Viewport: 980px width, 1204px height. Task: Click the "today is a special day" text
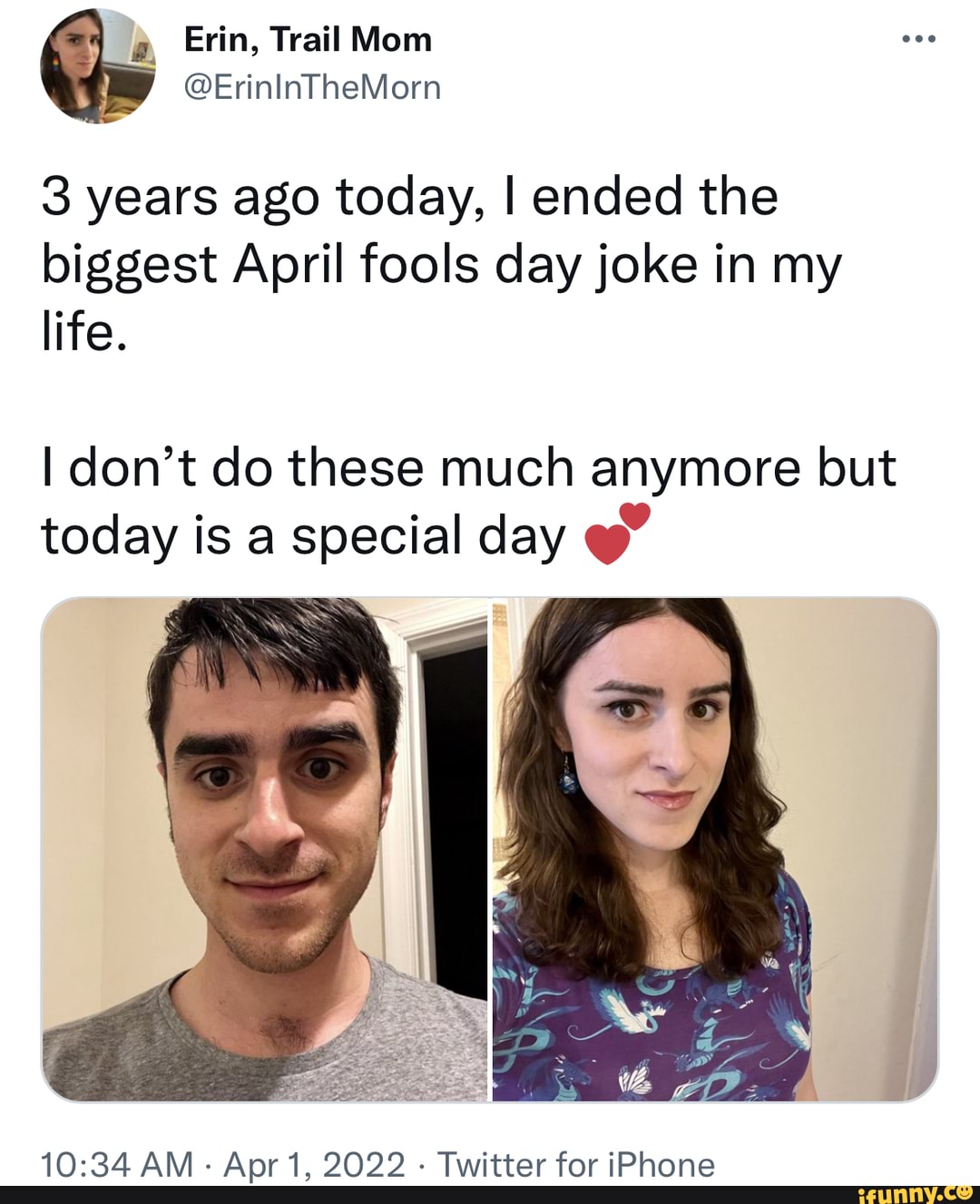(303, 535)
